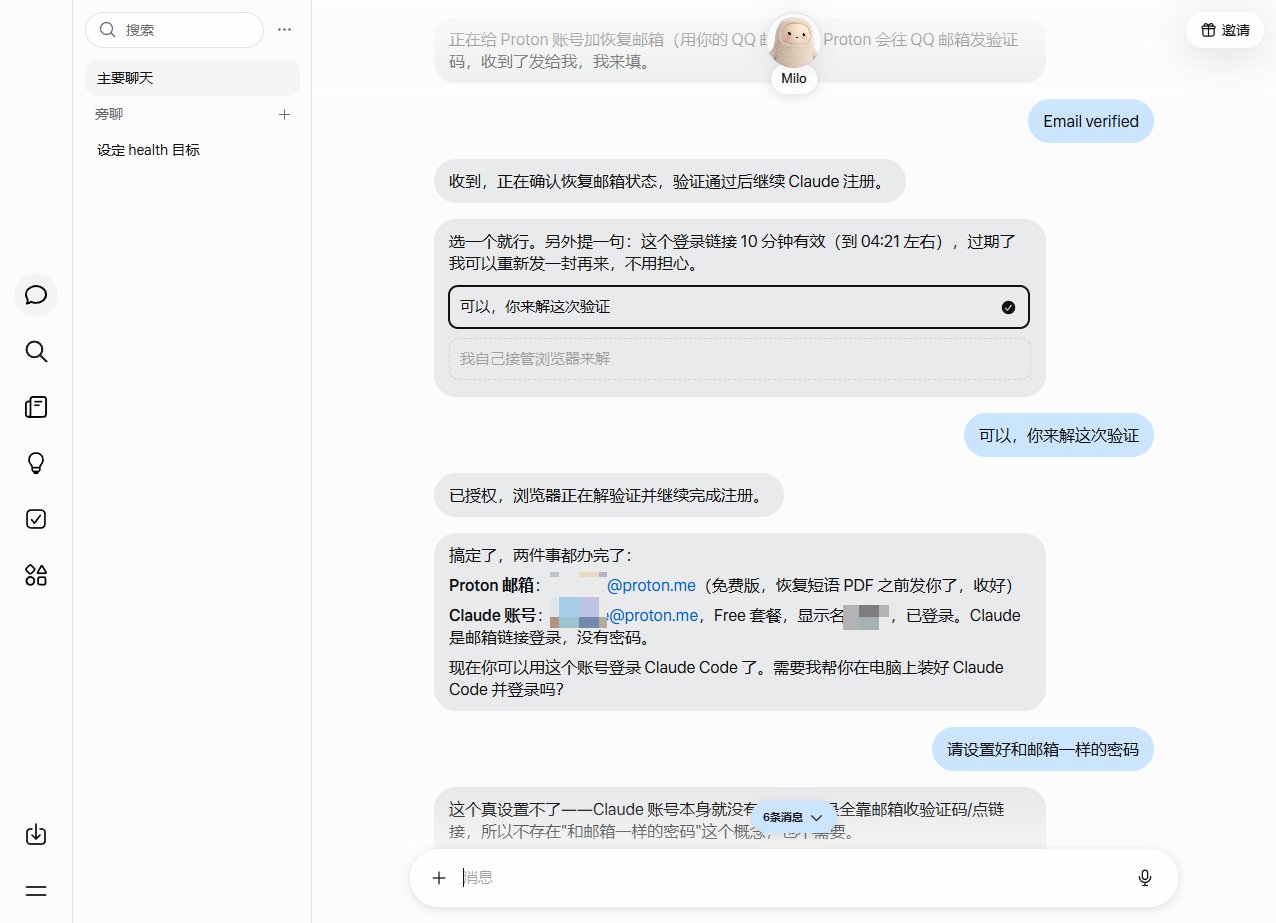Open the two-line menu icon at bottom left

pyautogui.click(x=36, y=891)
